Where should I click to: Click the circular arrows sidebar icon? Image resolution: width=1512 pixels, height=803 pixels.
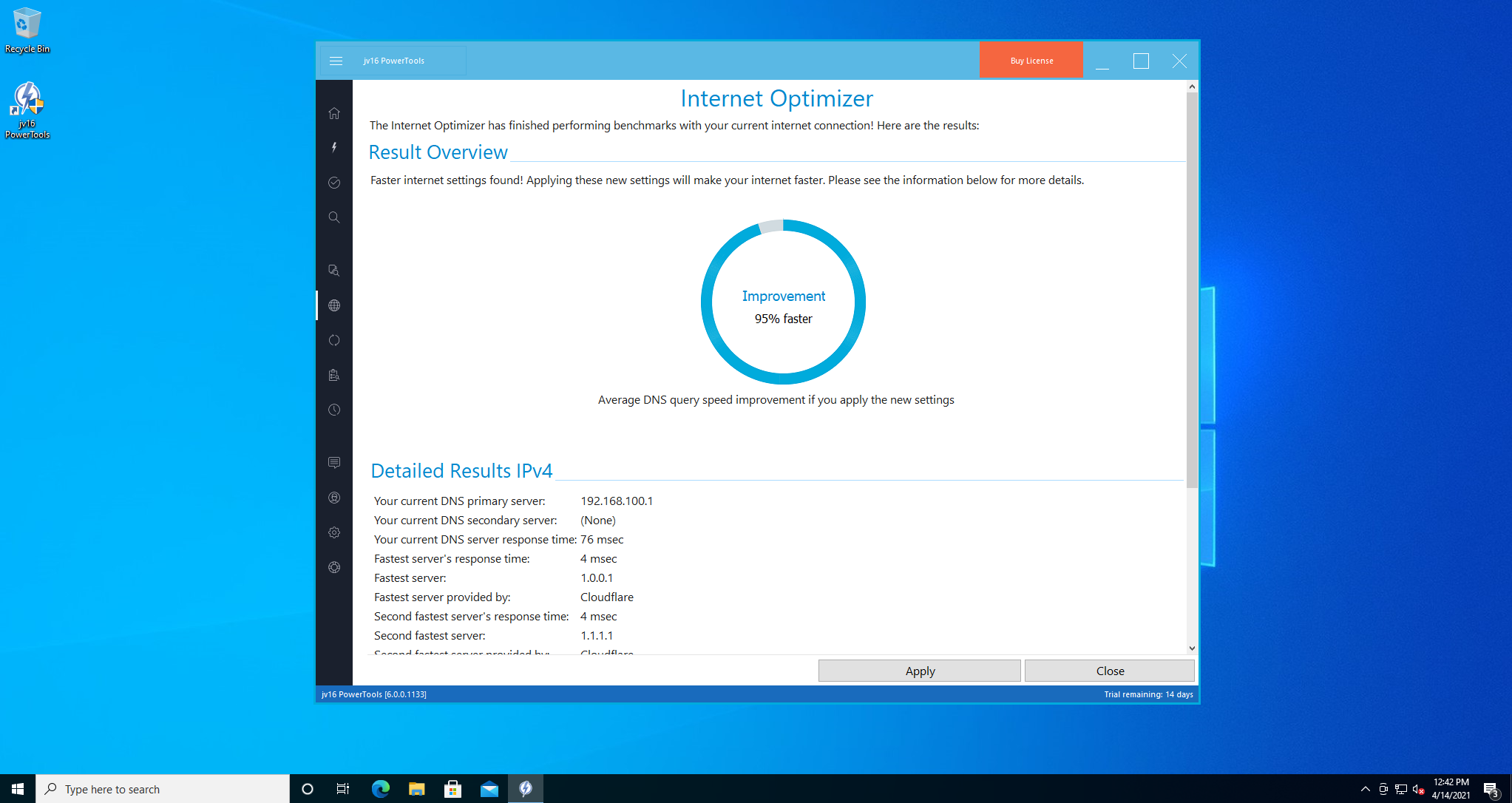334,340
